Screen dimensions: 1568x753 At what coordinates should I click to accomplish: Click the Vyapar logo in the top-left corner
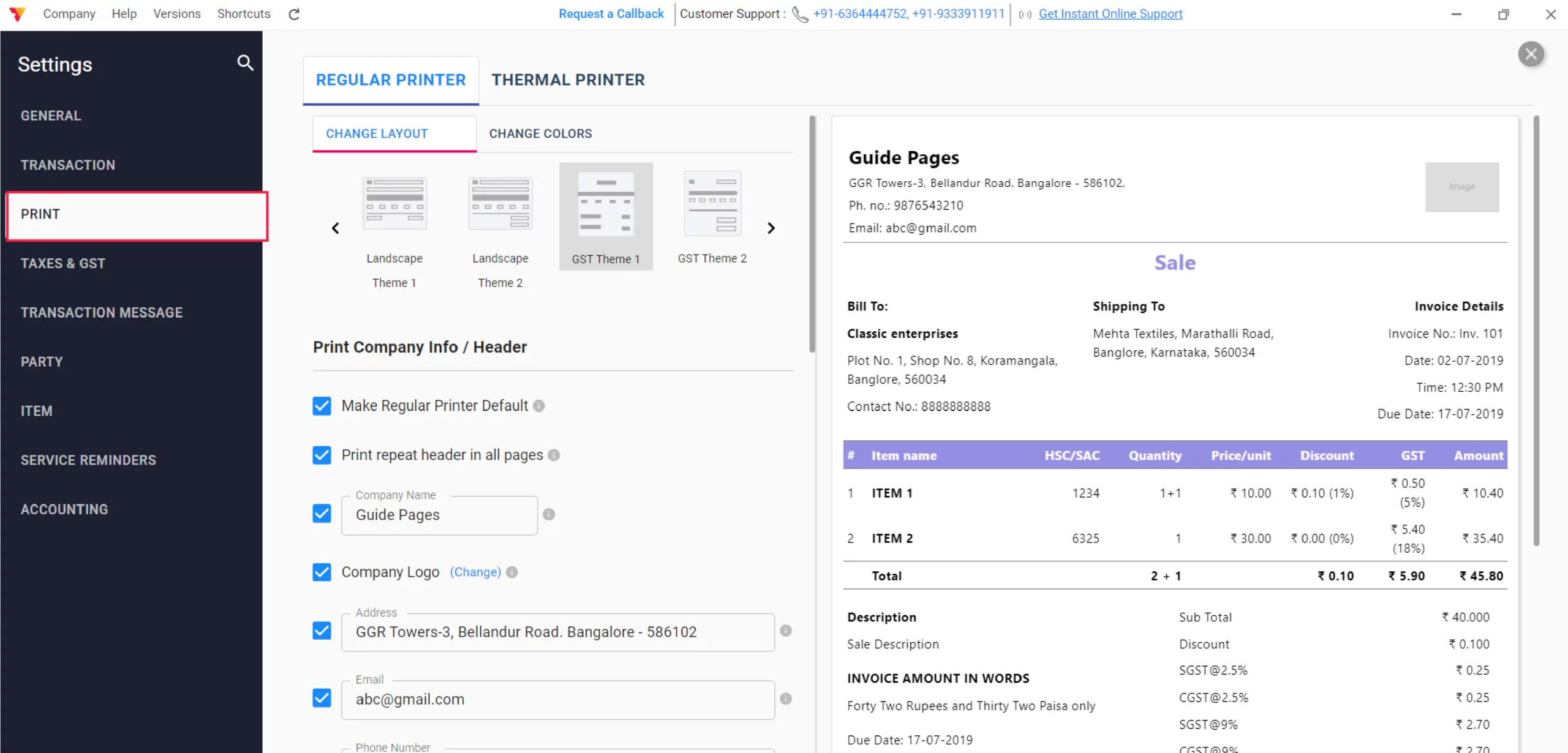coord(17,13)
